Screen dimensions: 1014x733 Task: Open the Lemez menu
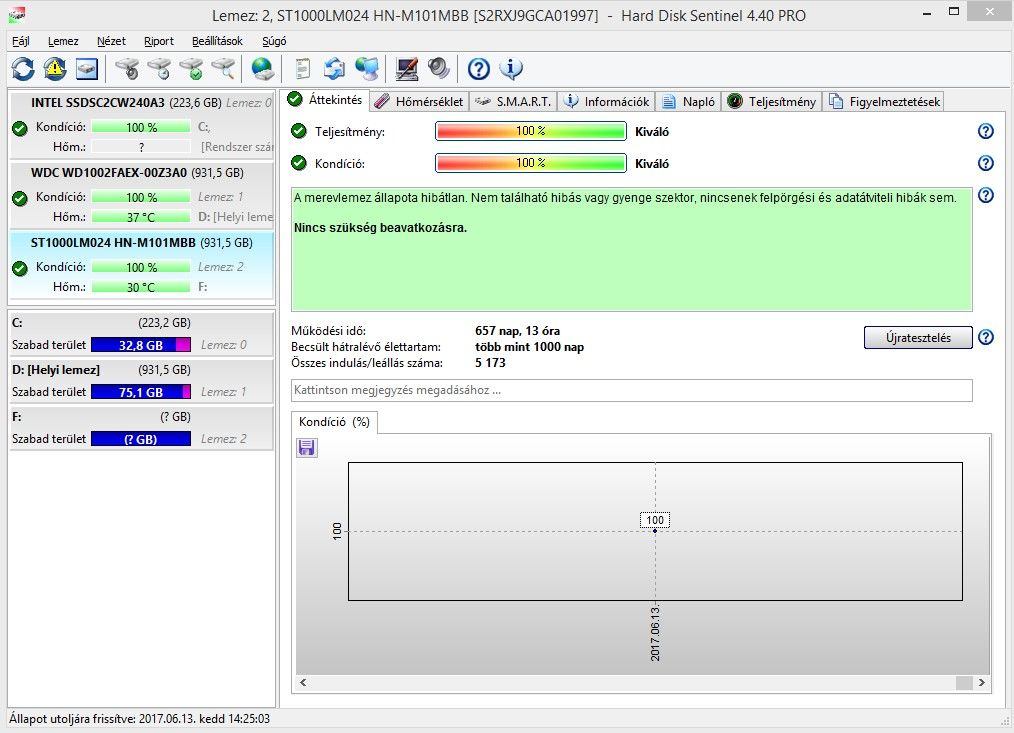[x=63, y=41]
